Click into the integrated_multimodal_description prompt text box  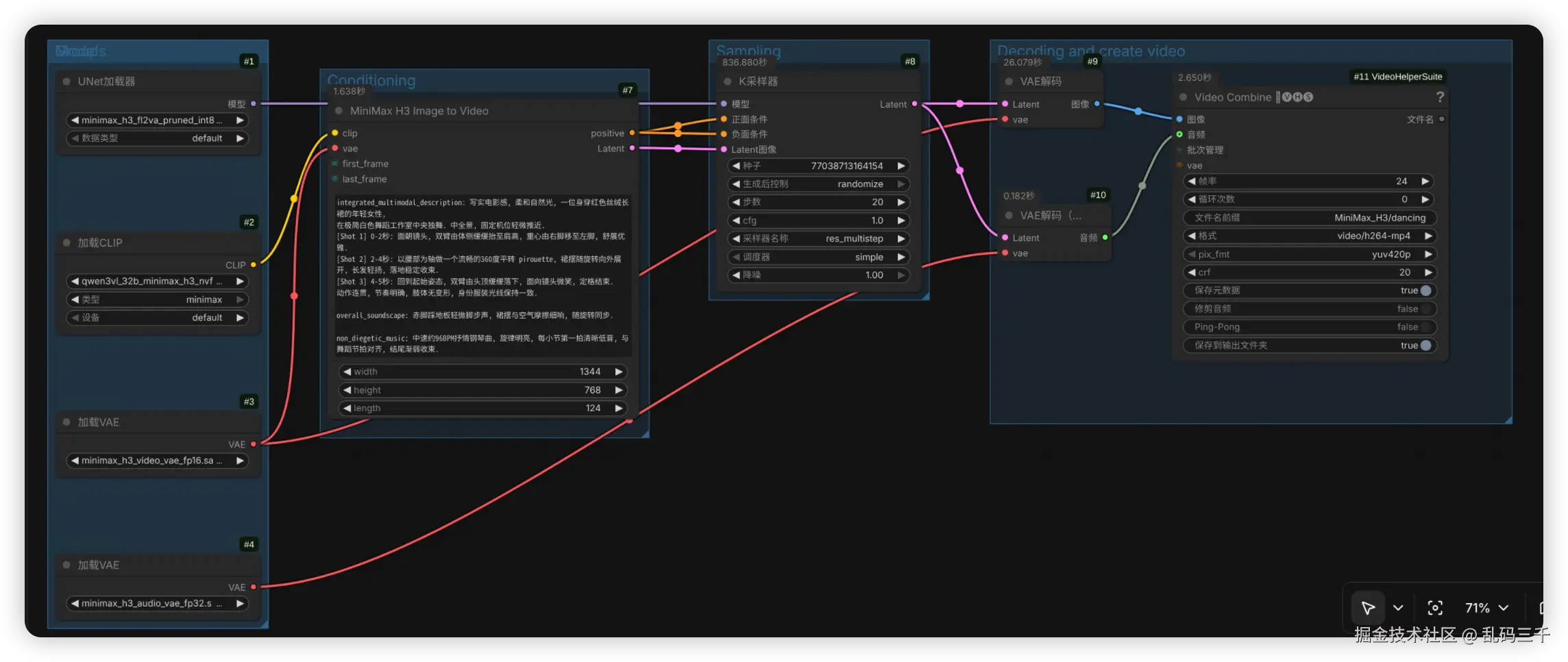(x=482, y=275)
